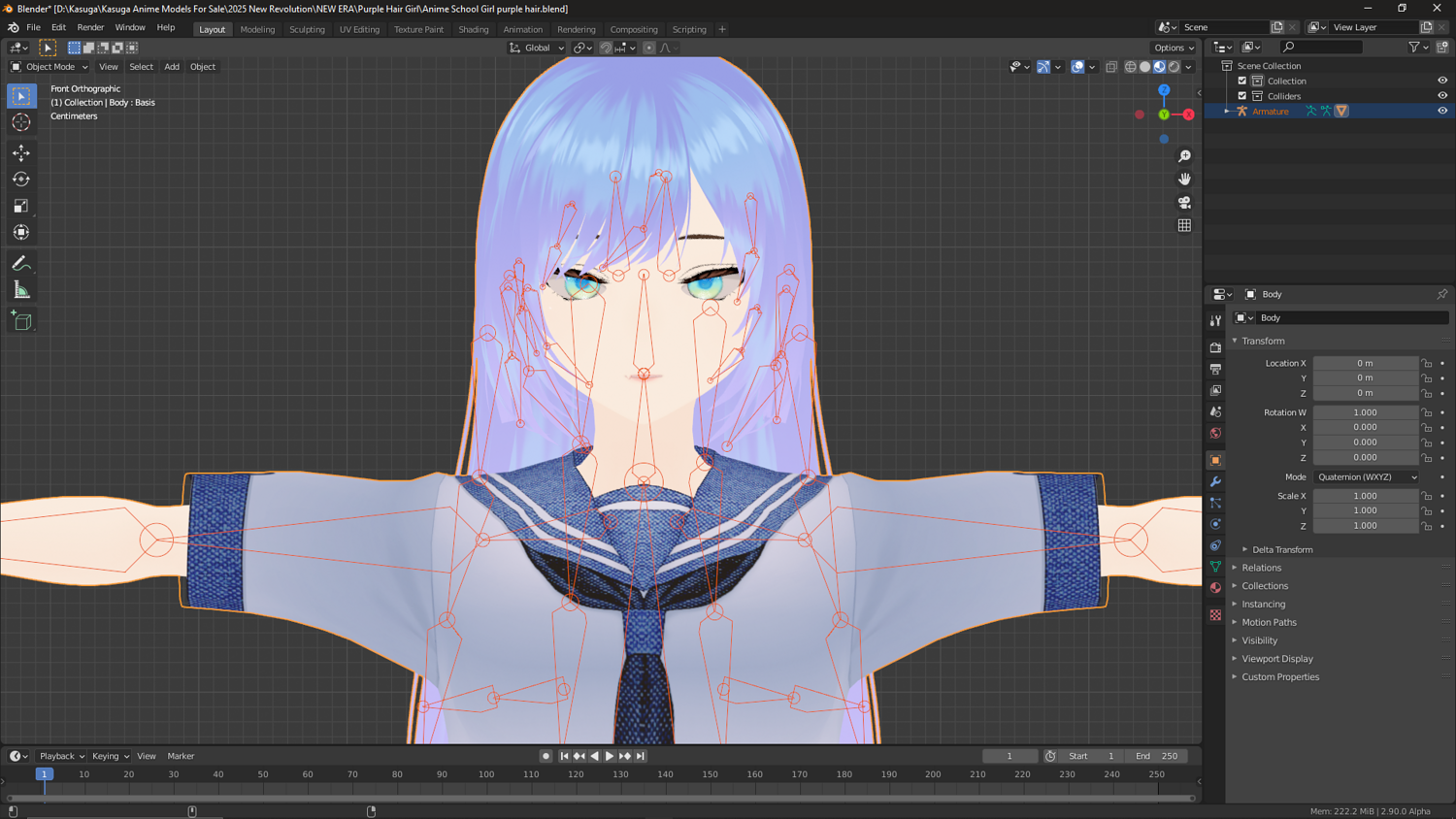Open the Object Mode dropdown
Screen dimensions: 1456x819
coord(49,67)
